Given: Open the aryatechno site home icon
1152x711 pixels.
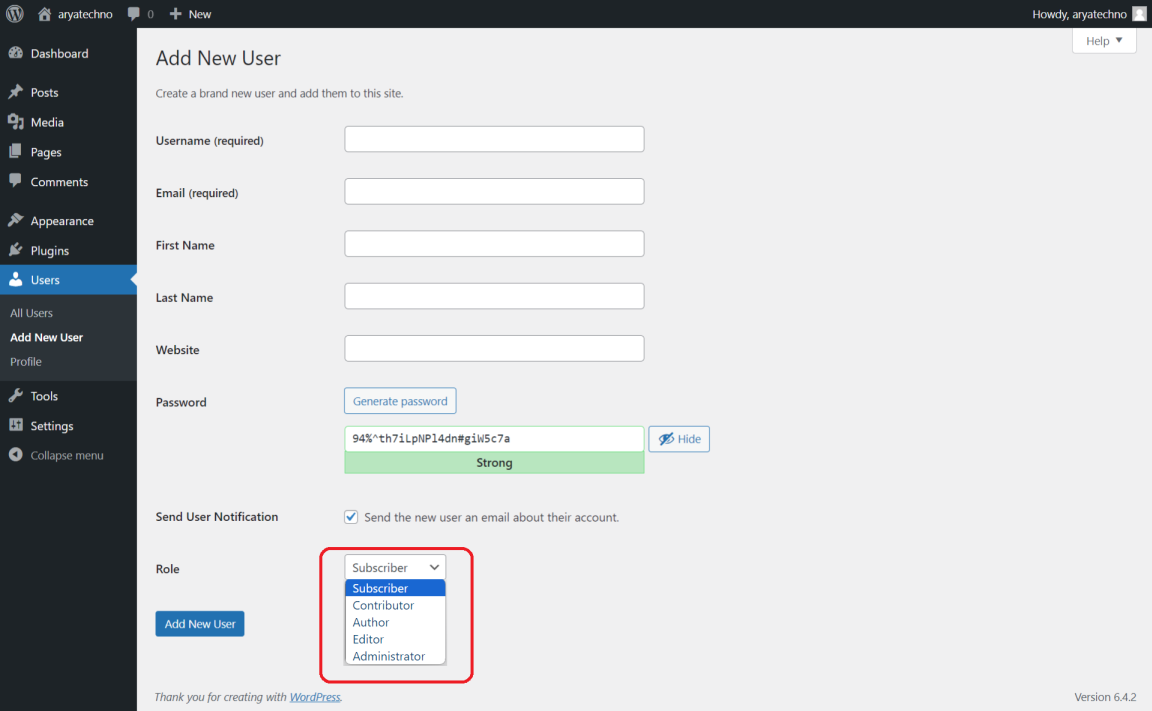Looking at the screenshot, I should (x=44, y=14).
